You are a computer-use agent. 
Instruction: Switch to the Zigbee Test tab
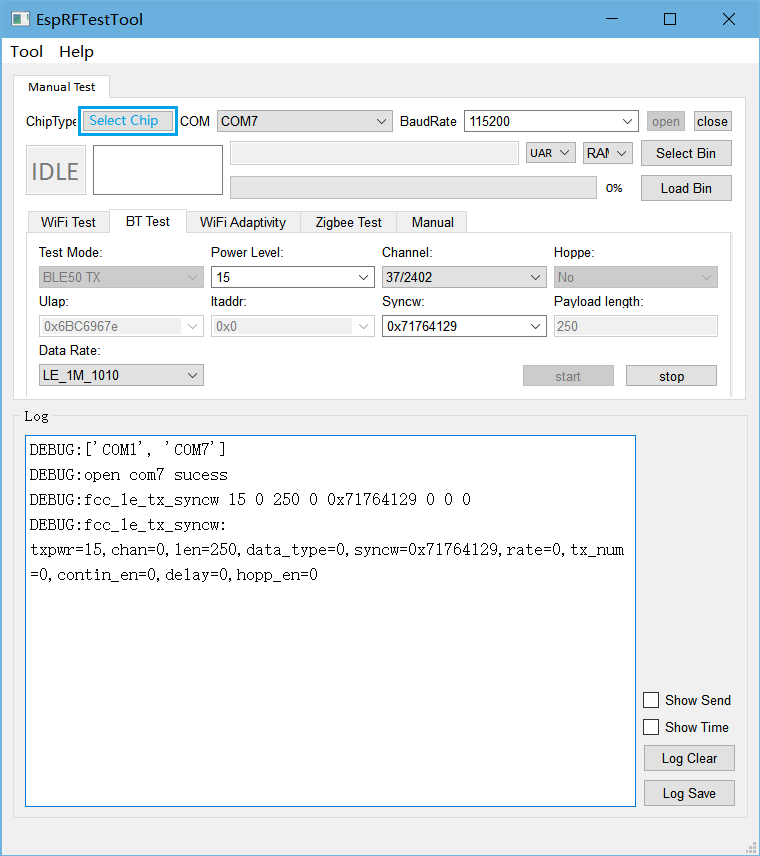pyautogui.click(x=348, y=222)
